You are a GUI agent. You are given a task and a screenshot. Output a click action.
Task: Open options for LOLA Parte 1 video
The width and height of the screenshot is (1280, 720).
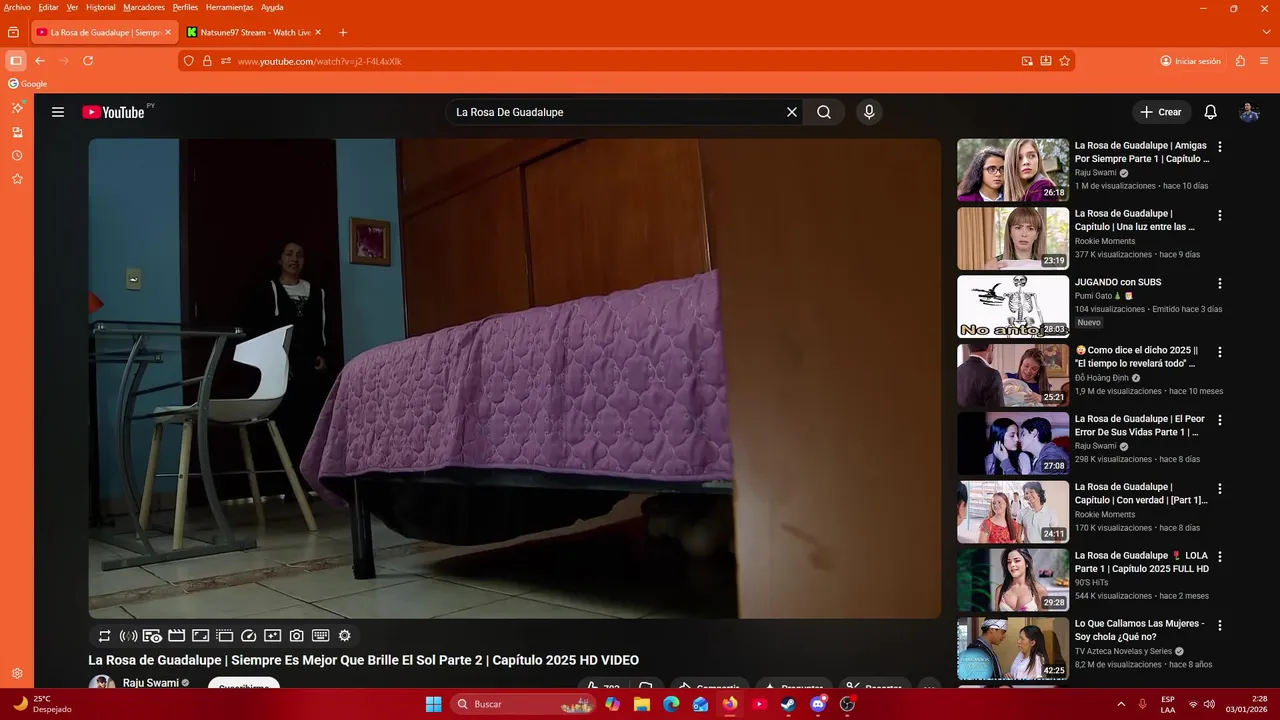click(x=1219, y=557)
